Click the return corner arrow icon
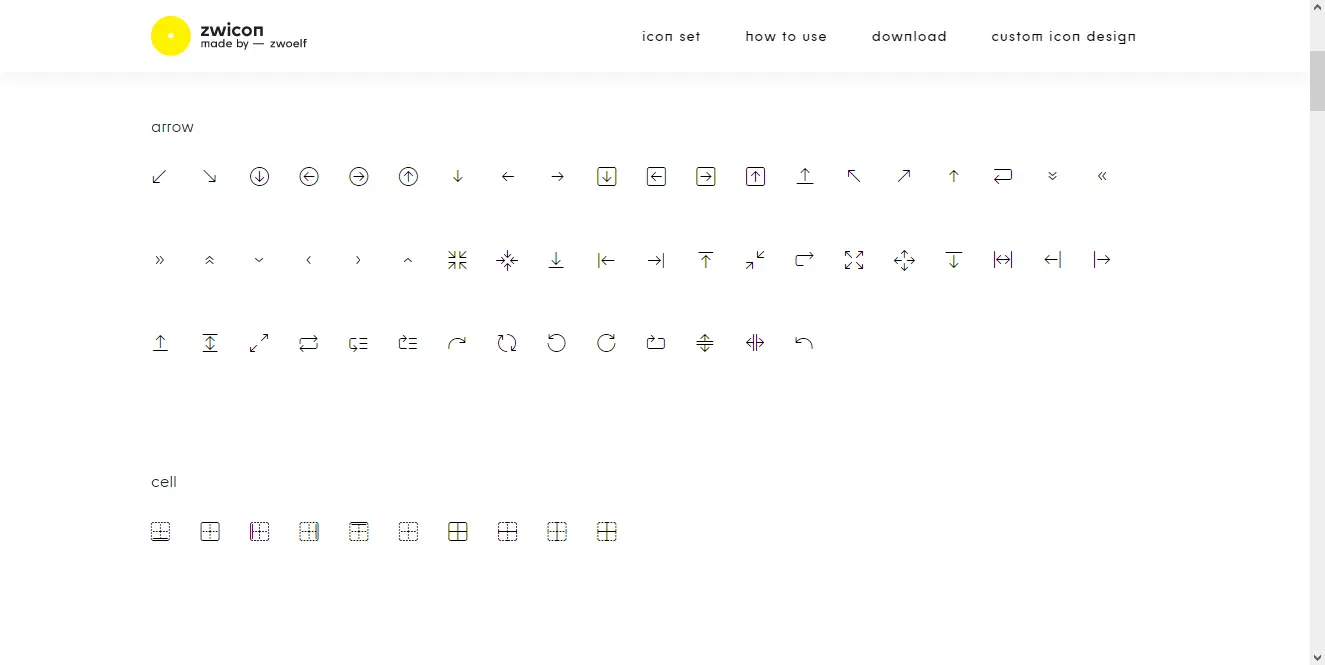 pyautogui.click(x=1003, y=177)
